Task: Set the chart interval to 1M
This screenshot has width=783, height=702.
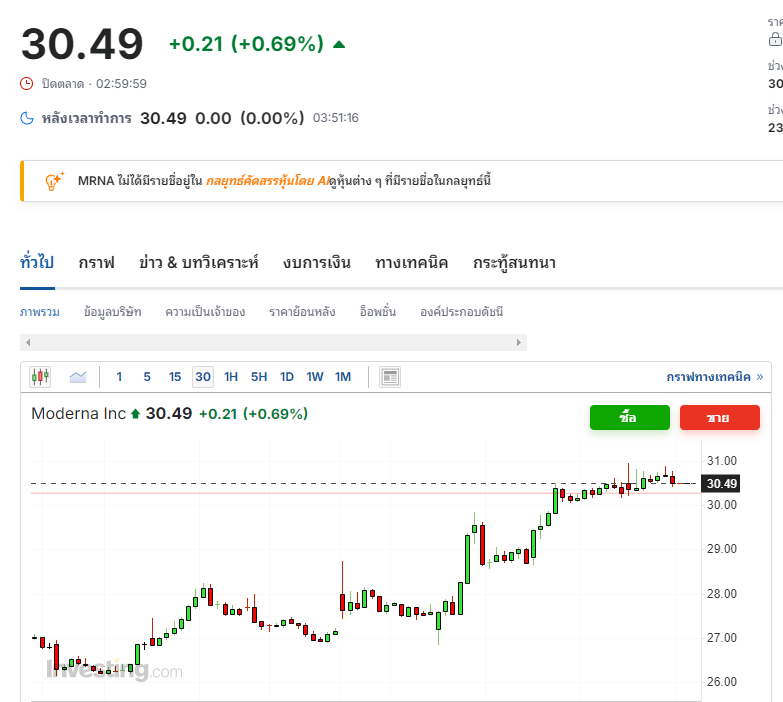Action: (343, 377)
